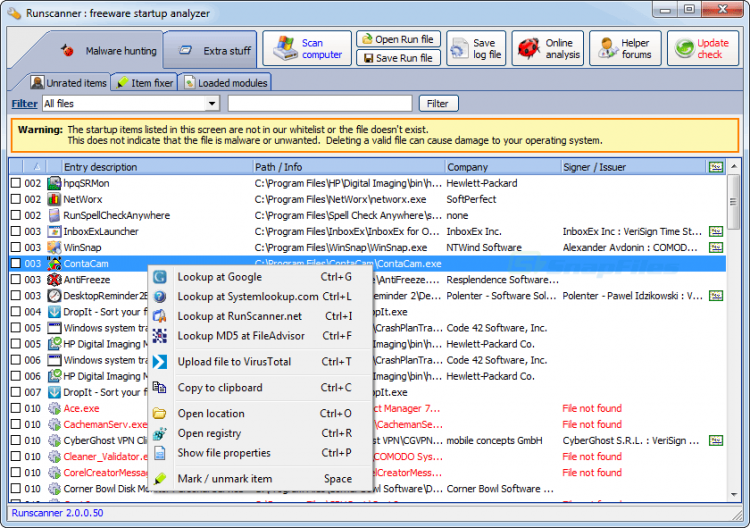Sort by Entry description column
Screen dimensions: 750x528
tap(157, 166)
